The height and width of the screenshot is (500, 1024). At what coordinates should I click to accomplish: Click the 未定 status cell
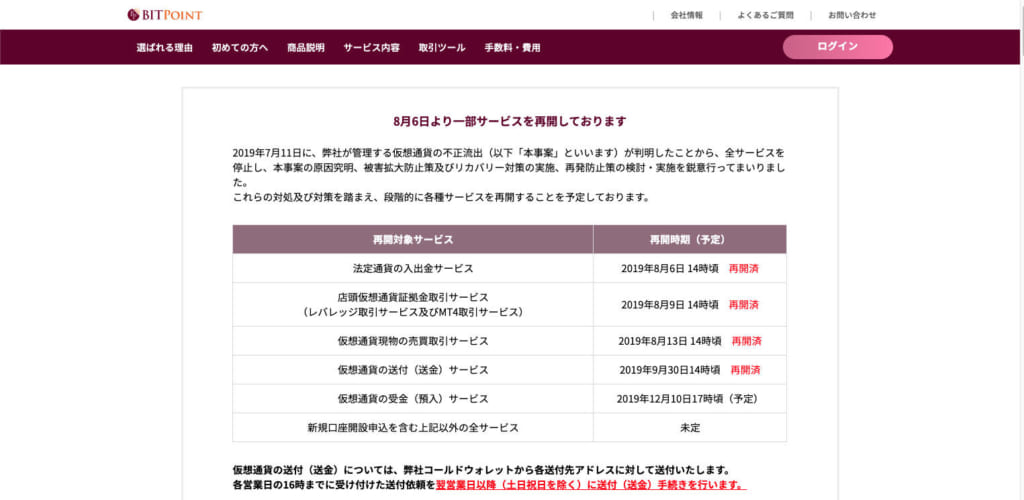pyautogui.click(x=689, y=427)
